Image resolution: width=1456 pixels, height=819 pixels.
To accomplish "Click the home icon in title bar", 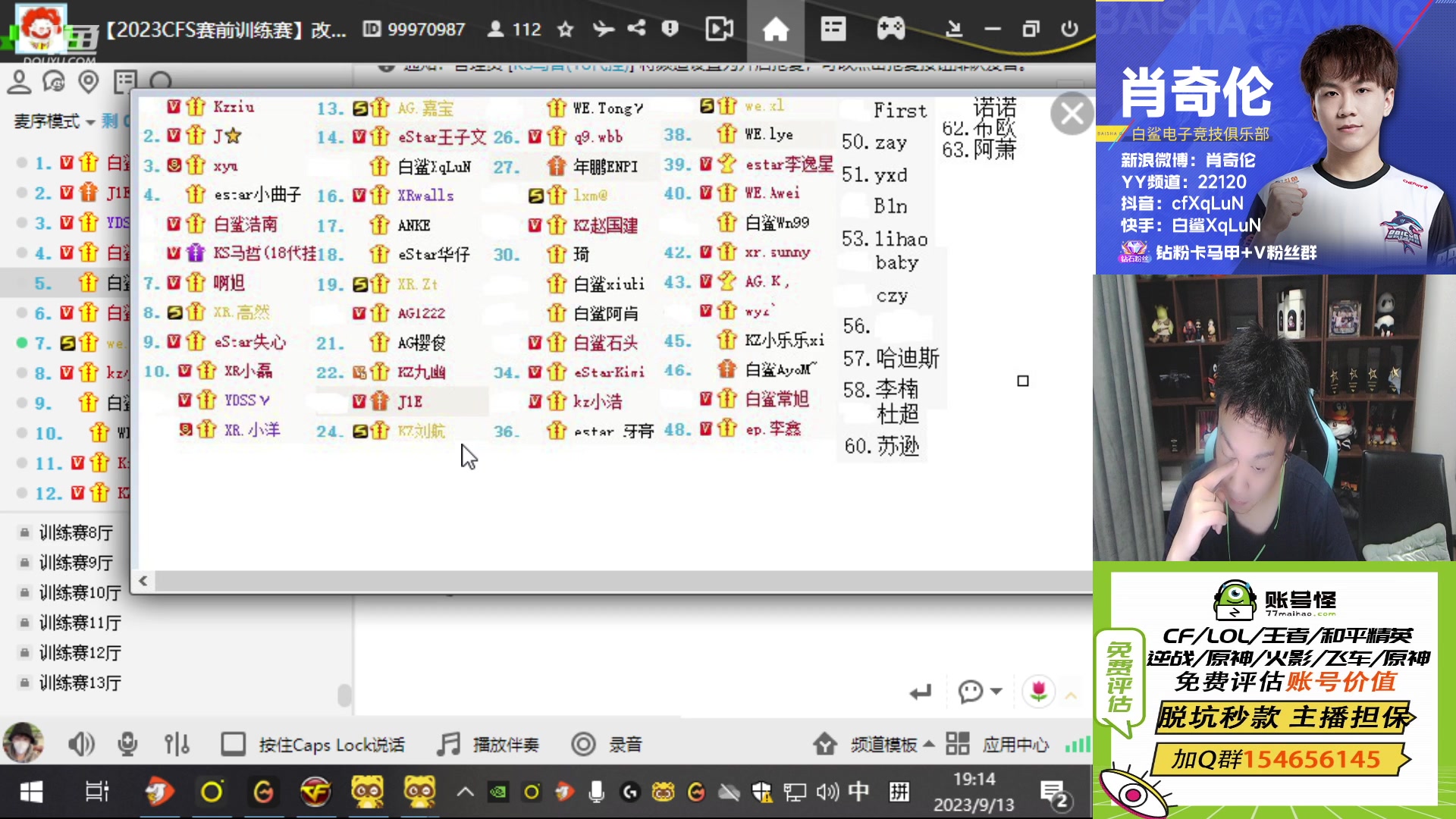I will pyautogui.click(x=775, y=30).
